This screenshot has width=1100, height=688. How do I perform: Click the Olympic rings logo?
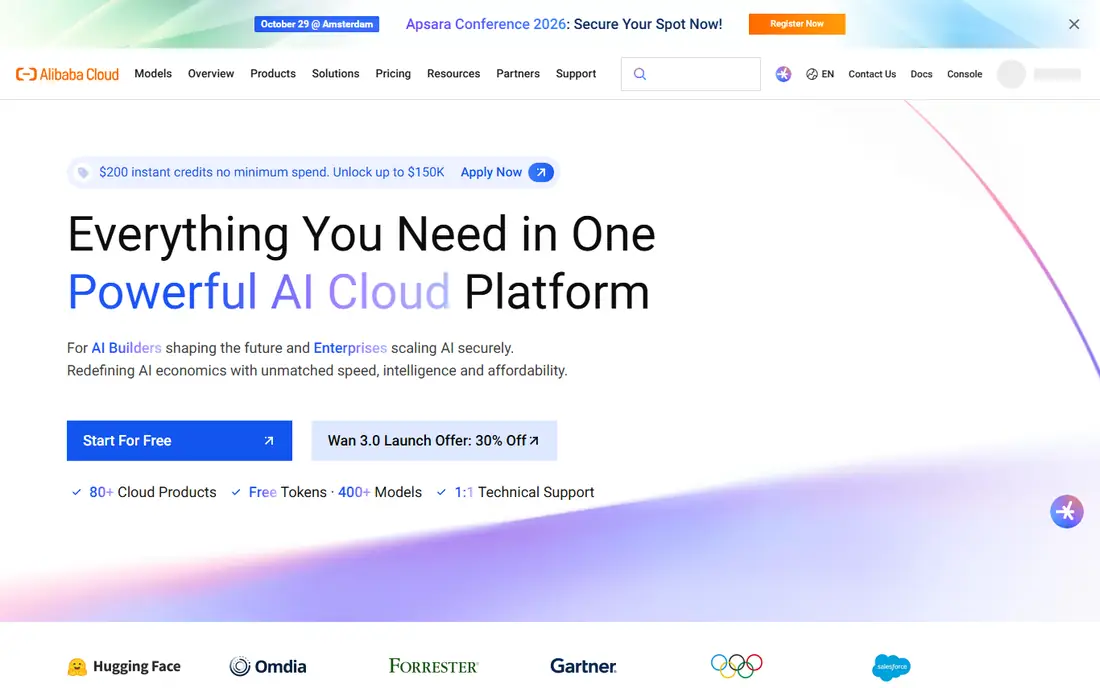pos(736,666)
